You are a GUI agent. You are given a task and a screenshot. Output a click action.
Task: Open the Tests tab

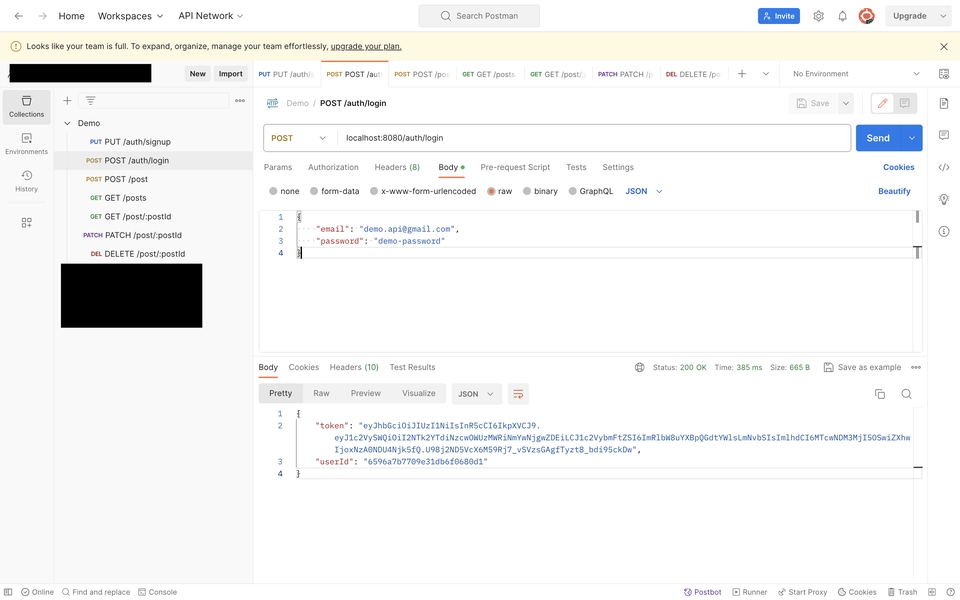(576, 167)
